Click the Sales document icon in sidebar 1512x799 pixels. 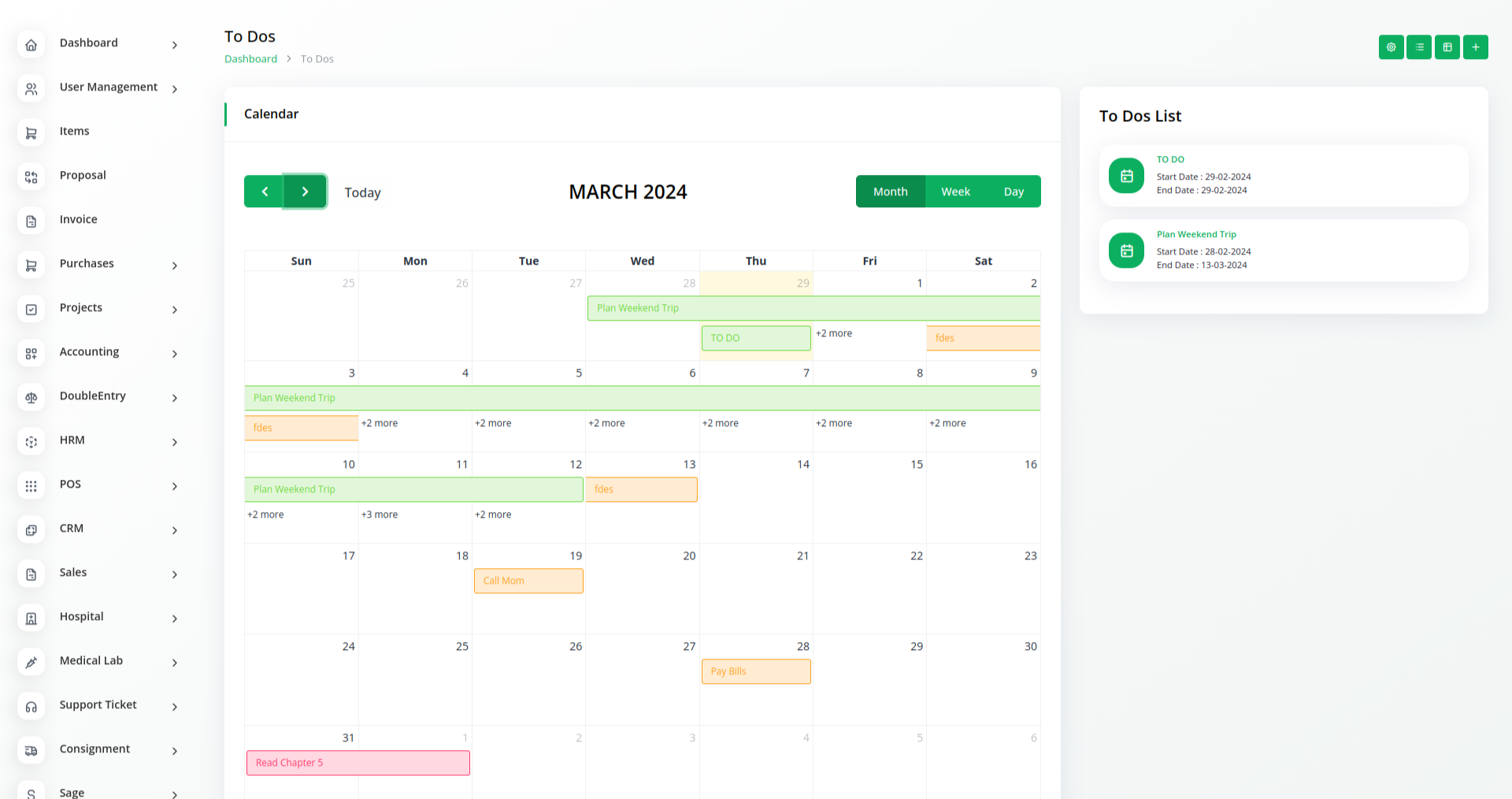[x=31, y=574]
